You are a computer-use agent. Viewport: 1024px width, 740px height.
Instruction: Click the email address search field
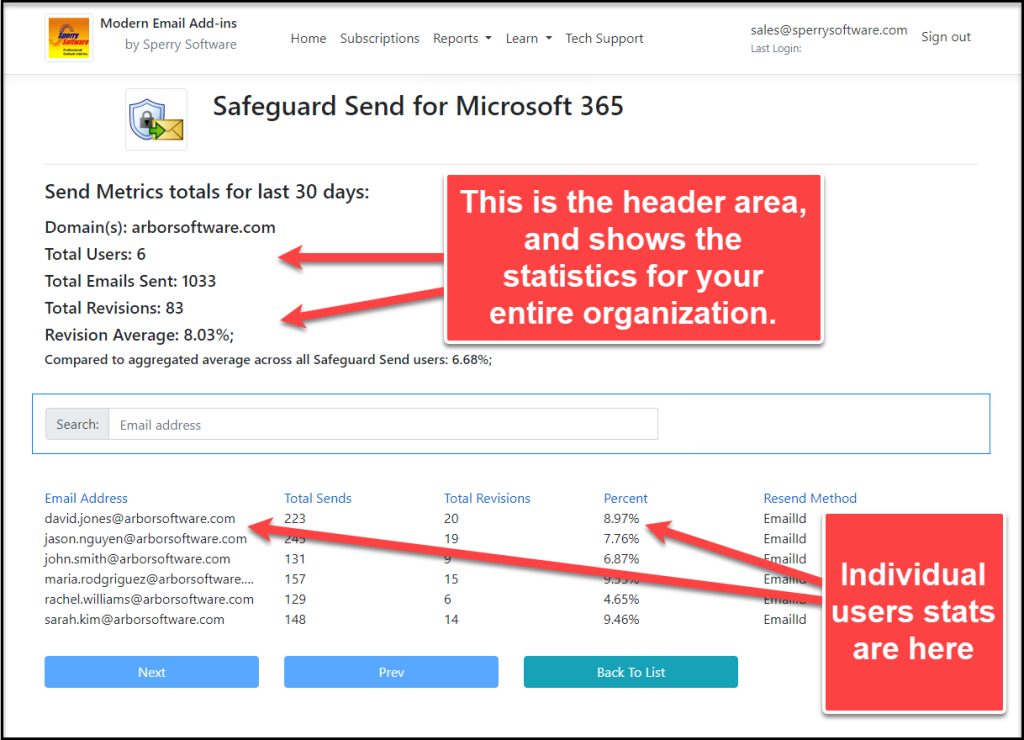tap(385, 424)
